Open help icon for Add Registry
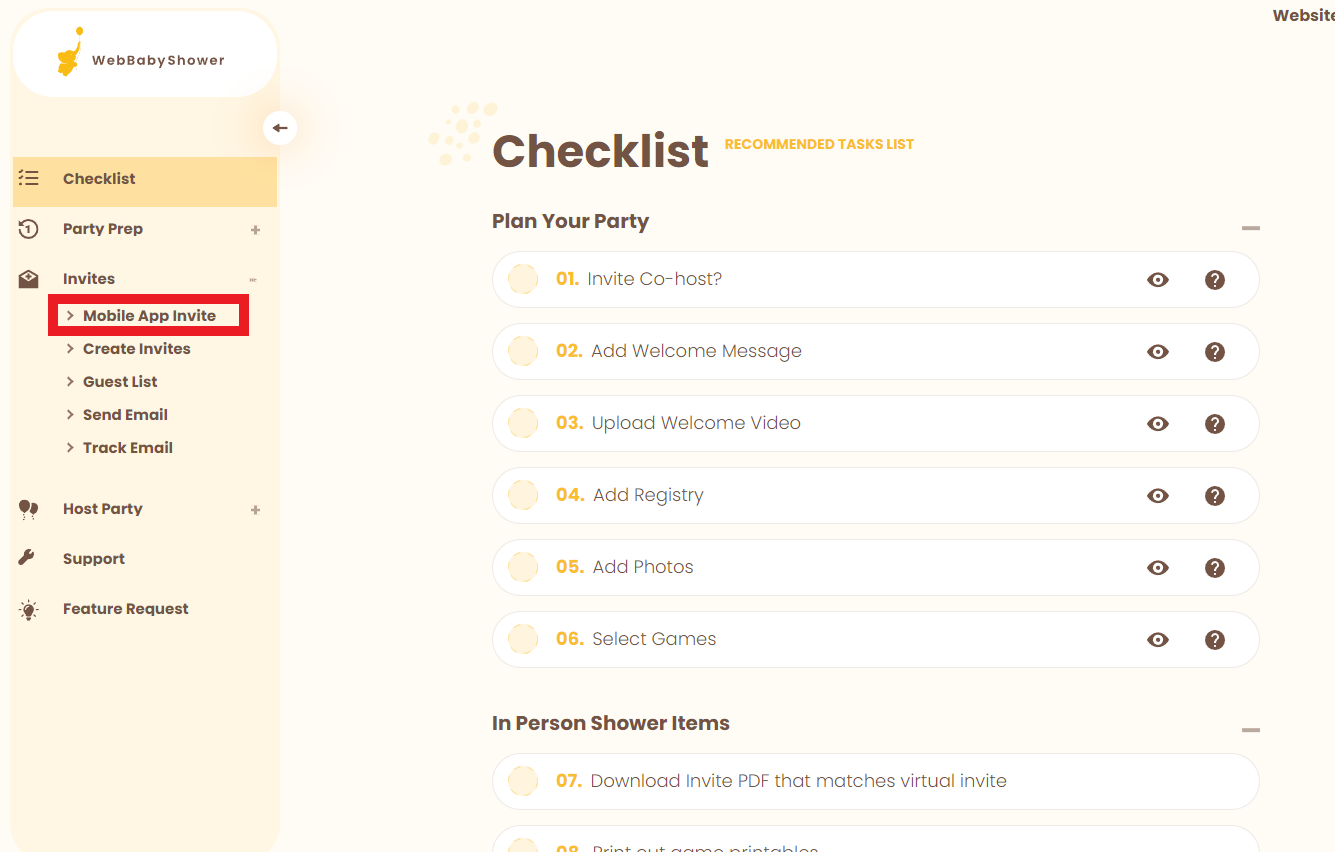The height and width of the screenshot is (852, 1335). [x=1215, y=496]
